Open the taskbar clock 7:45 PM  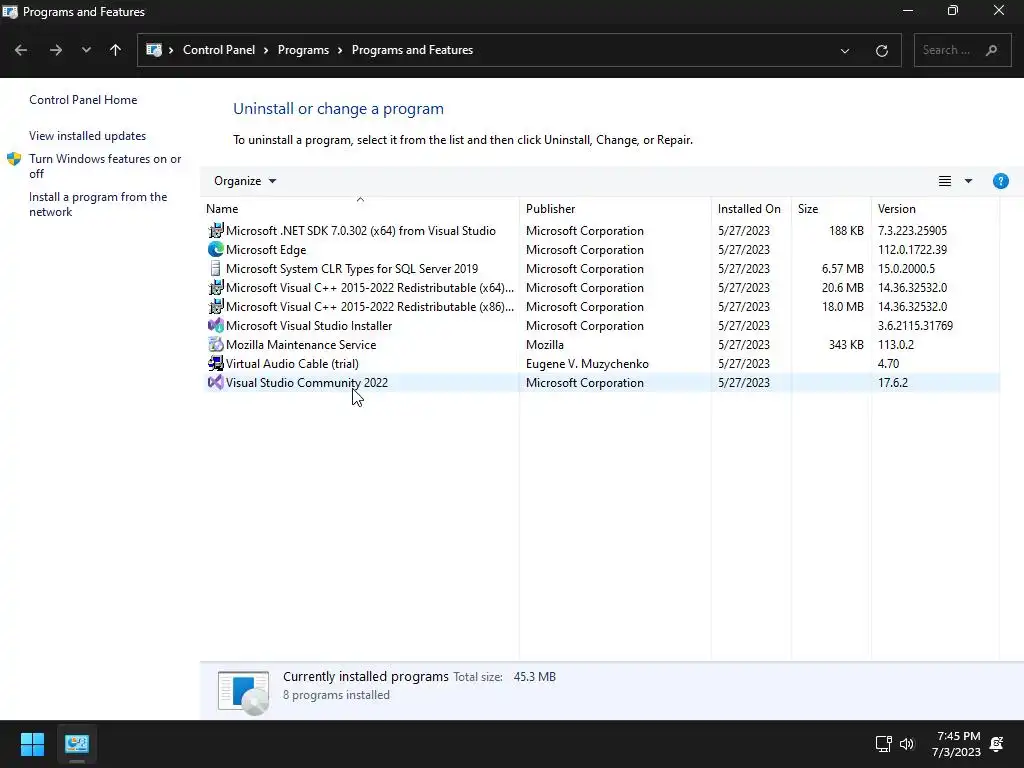pos(957,744)
